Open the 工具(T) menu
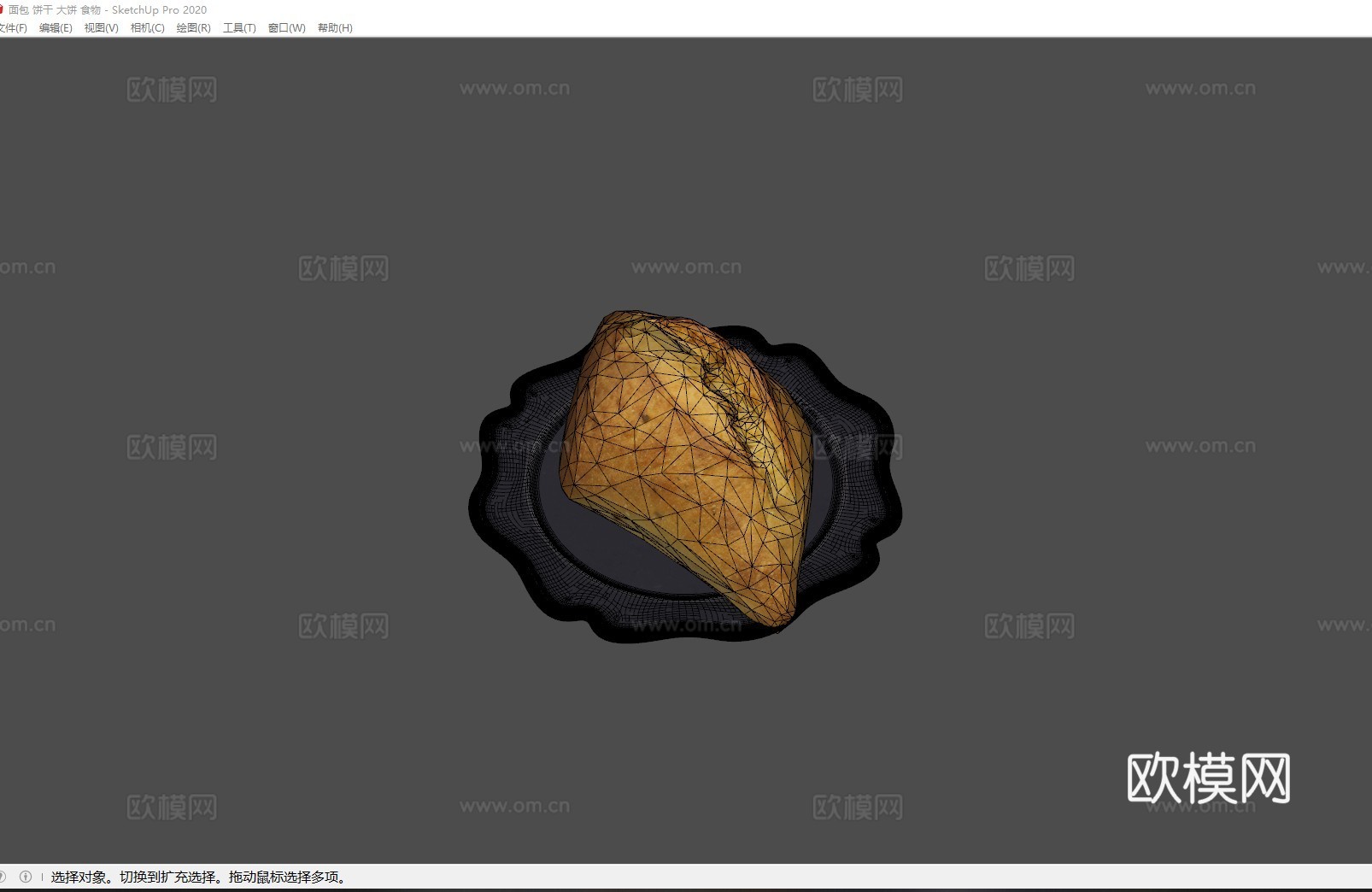This screenshot has height=892, width=1372. (x=239, y=28)
